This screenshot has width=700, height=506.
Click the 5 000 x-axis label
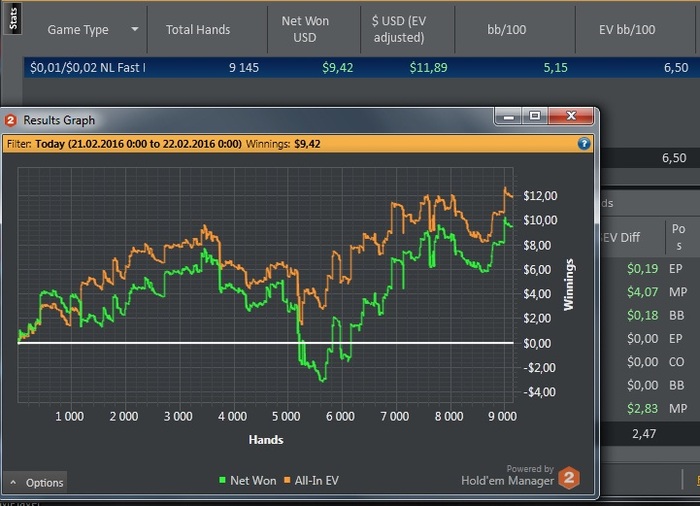(286, 416)
